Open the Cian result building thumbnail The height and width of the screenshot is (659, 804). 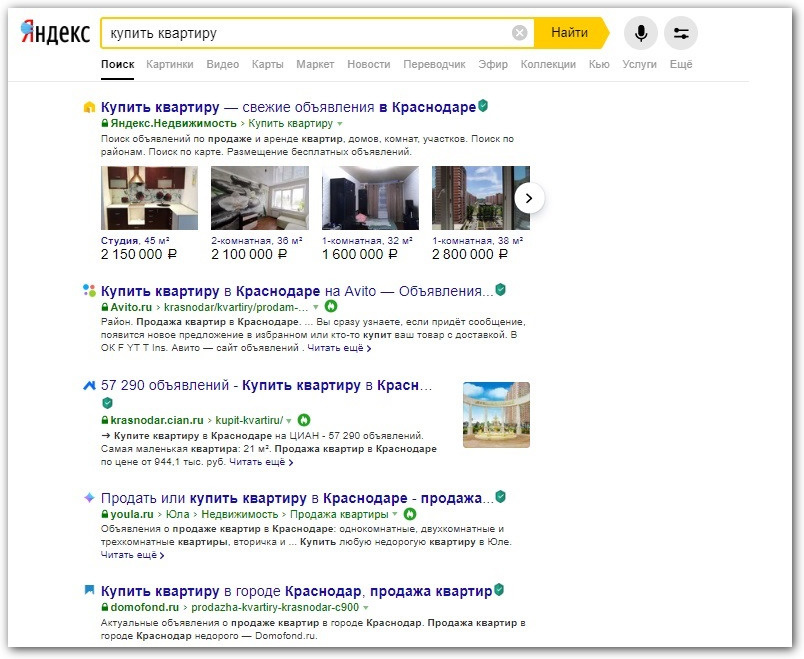496,415
